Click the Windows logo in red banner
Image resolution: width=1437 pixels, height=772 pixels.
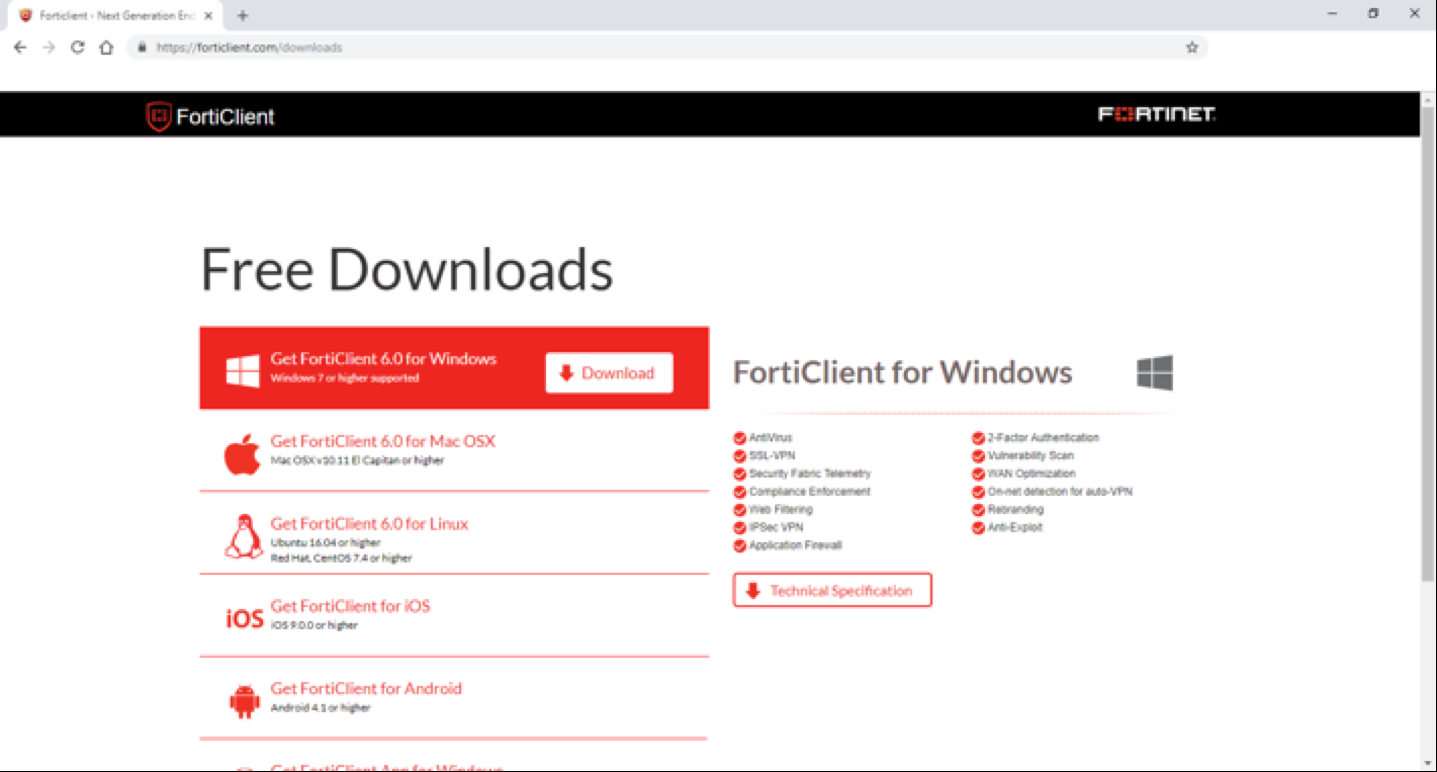pos(243,371)
